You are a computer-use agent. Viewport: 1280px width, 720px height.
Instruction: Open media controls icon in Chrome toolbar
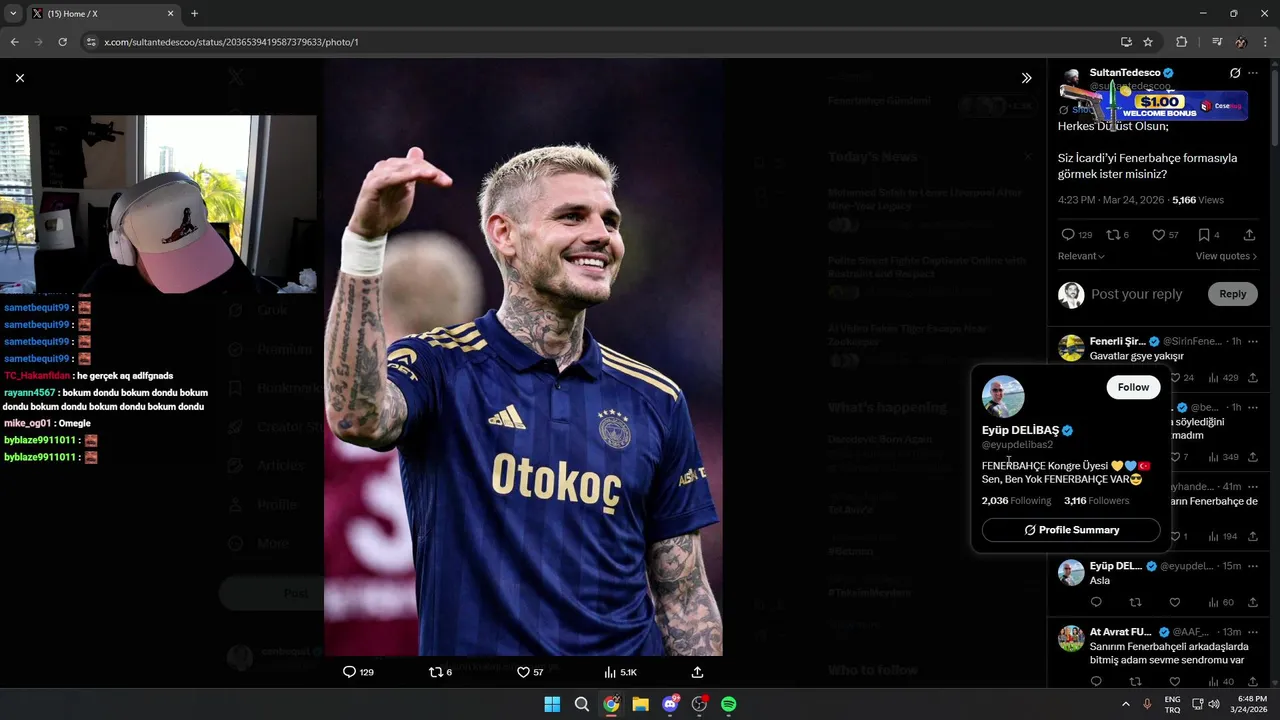coord(1217,42)
